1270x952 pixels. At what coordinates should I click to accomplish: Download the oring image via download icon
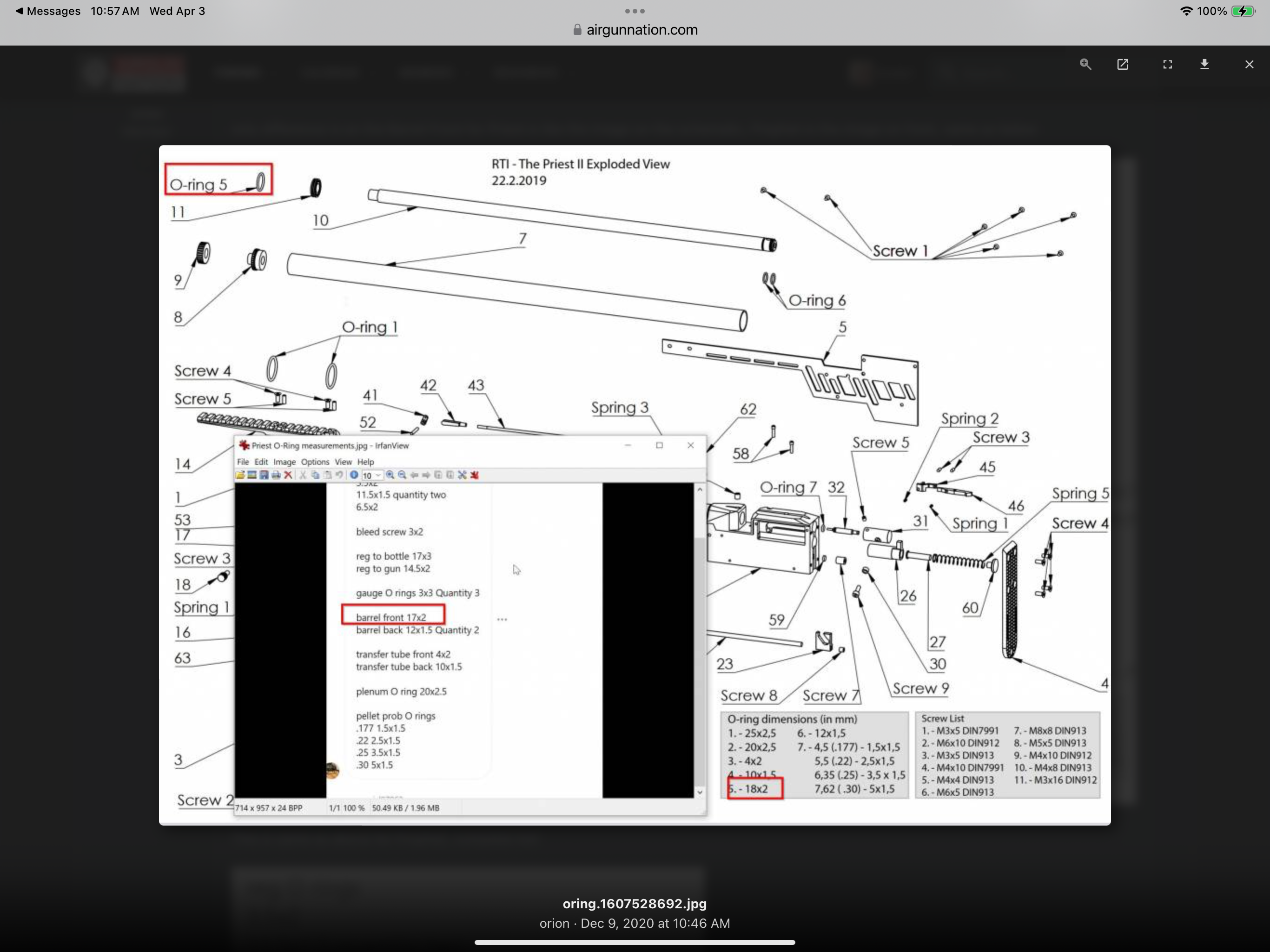click(x=1204, y=64)
